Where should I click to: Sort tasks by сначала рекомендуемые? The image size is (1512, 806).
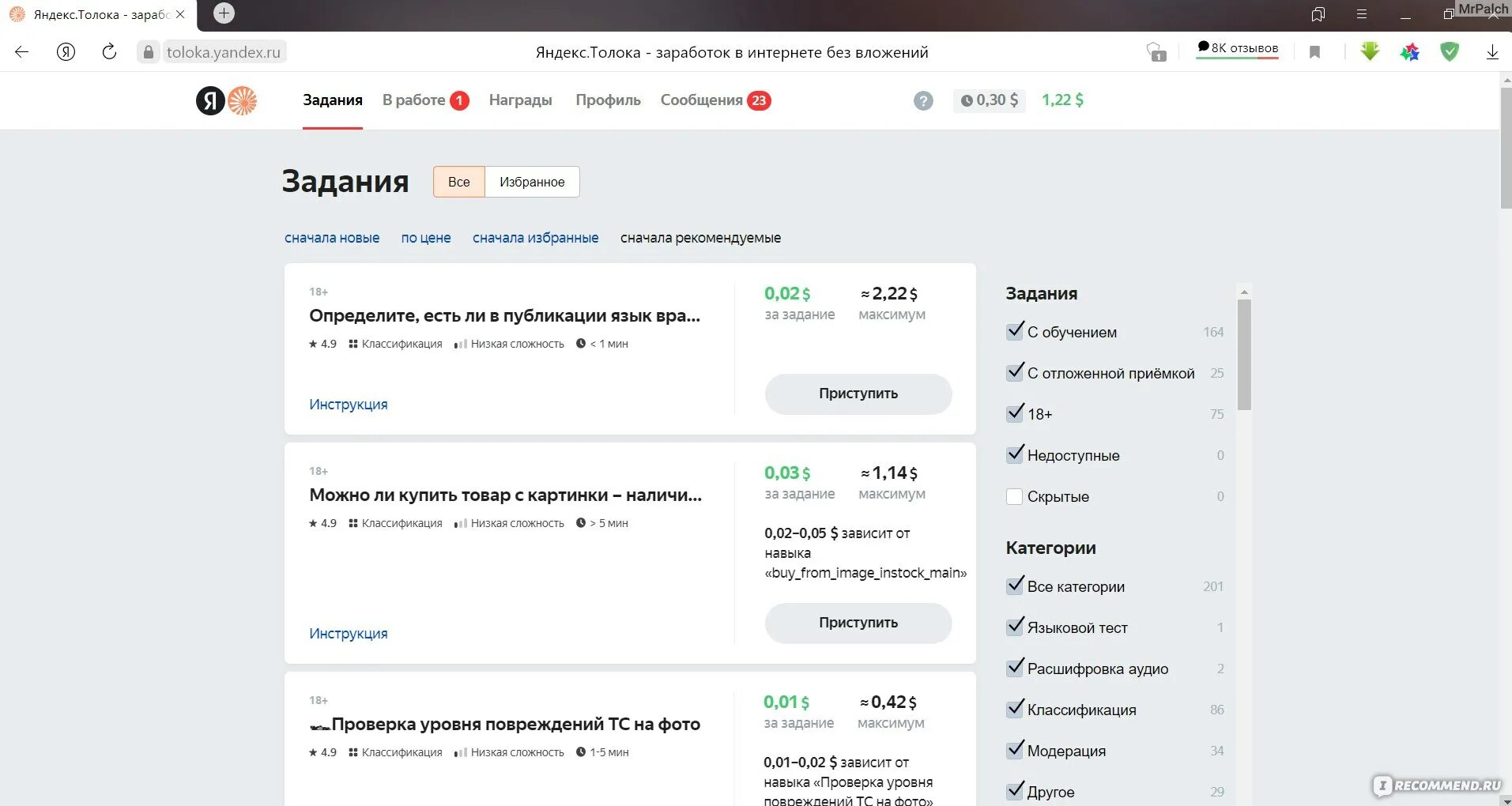pyautogui.click(x=700, y=238)
